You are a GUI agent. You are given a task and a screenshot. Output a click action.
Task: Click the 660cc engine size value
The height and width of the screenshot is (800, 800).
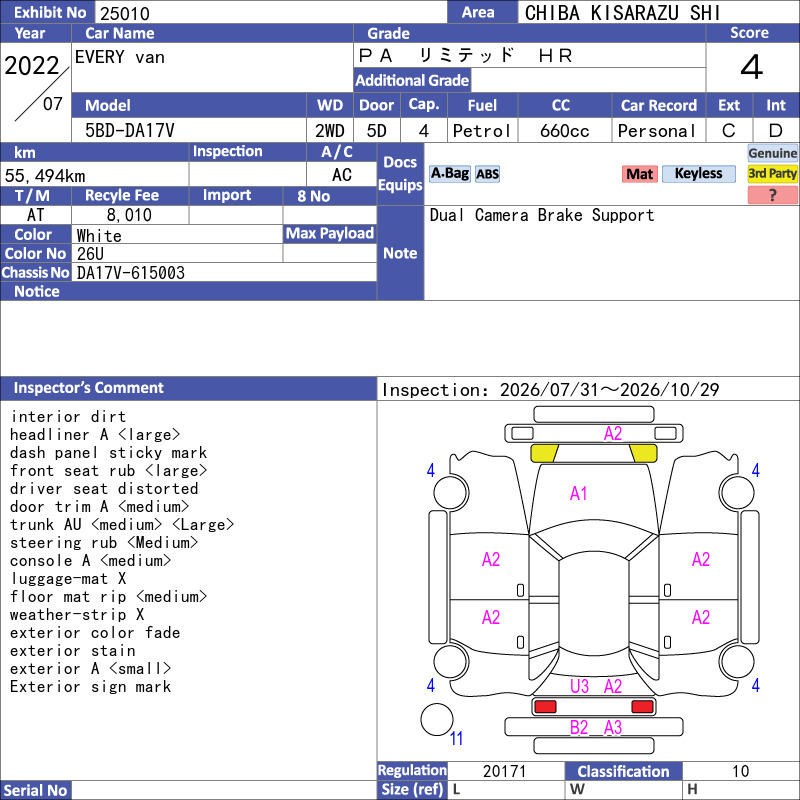coord(565,131)
